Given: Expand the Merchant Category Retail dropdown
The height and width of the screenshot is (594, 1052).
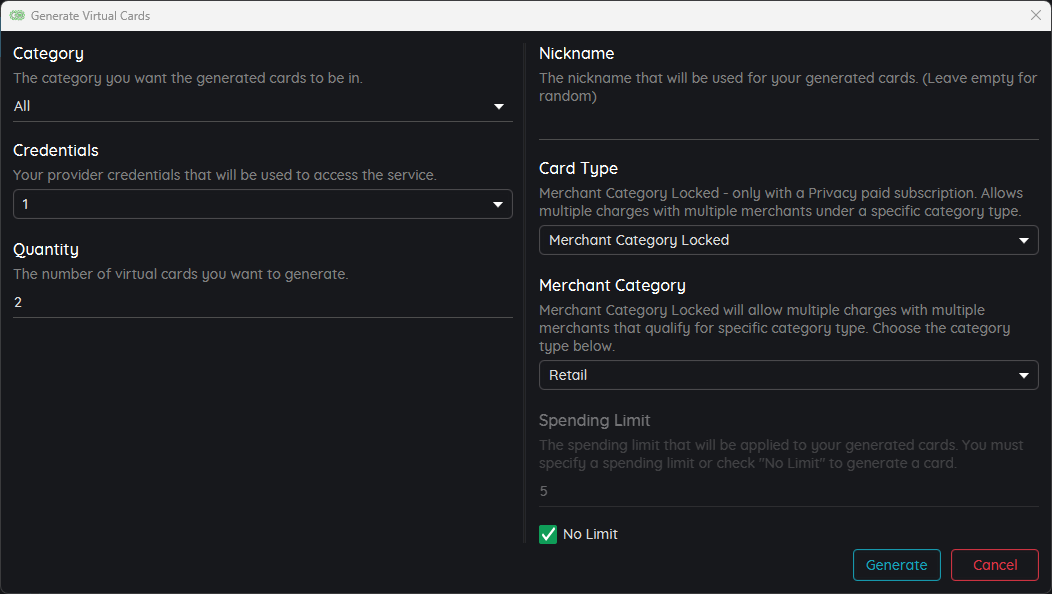Looking at the screenshot, I should [x=788, y=375].
